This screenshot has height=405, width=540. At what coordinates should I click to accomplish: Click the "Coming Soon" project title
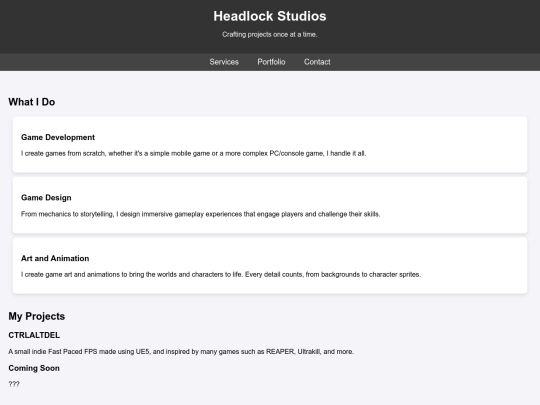pos(34,368)
